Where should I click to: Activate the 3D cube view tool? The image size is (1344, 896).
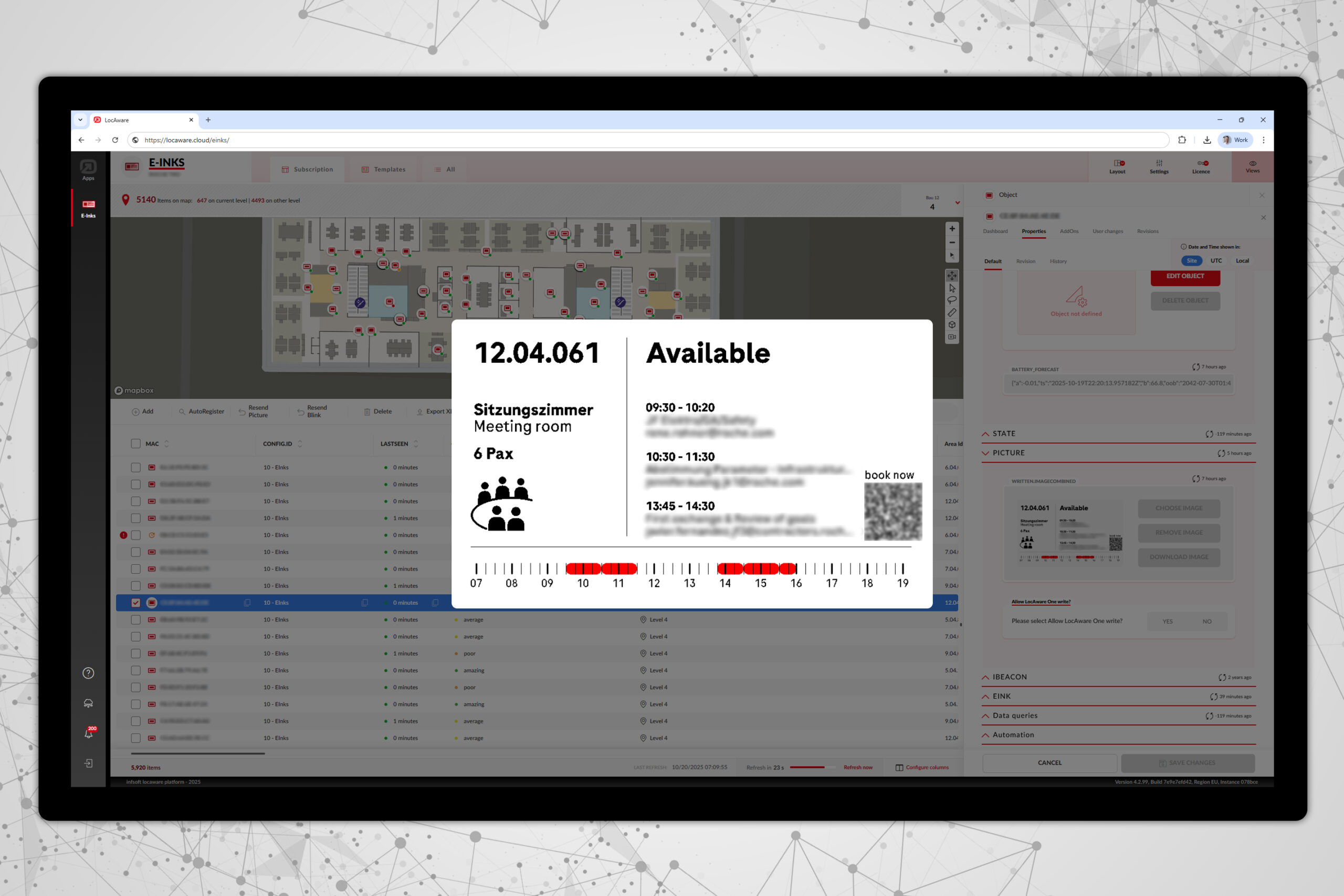tap(952, 324)
